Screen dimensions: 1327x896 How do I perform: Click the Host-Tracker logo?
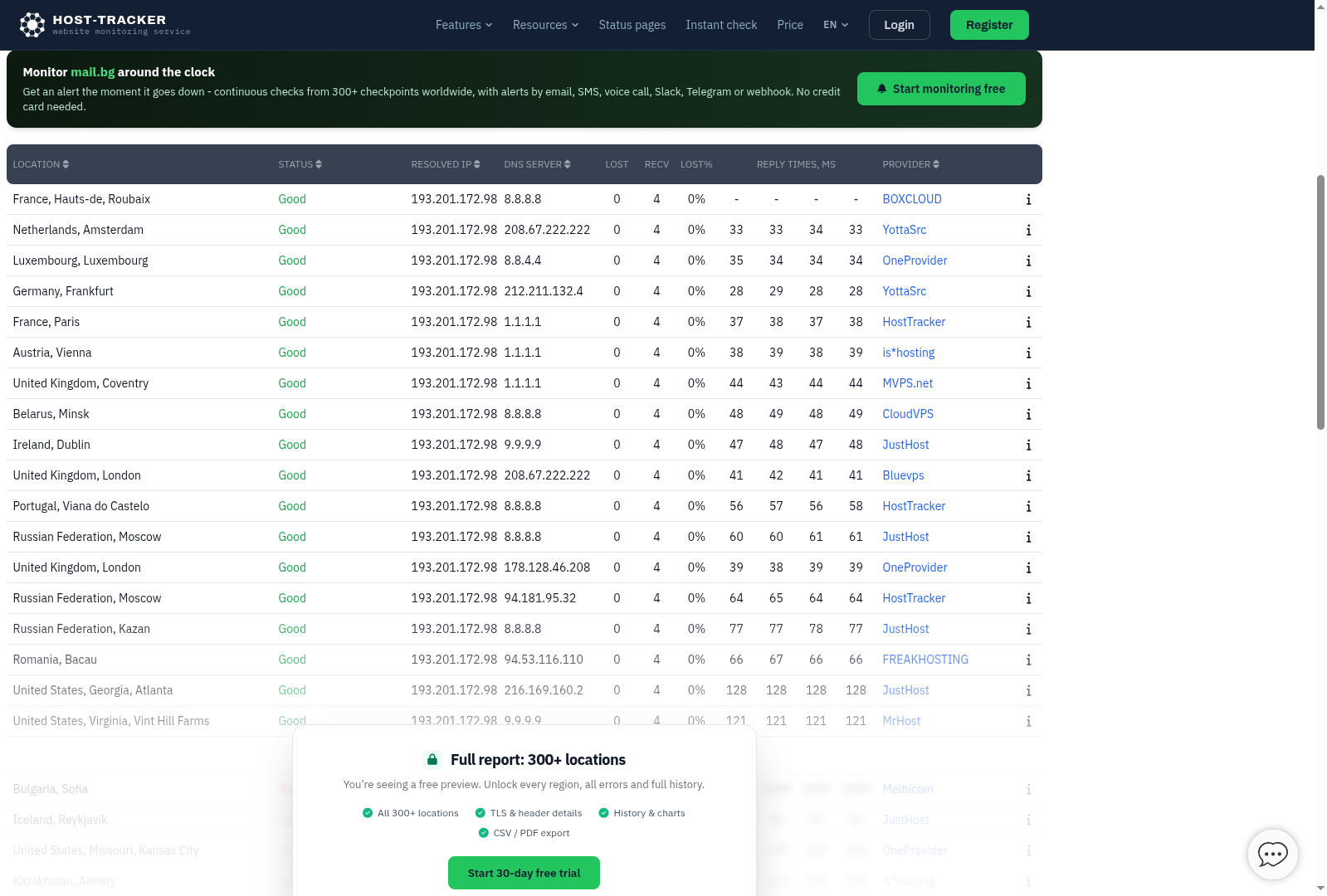click(105, 25)
